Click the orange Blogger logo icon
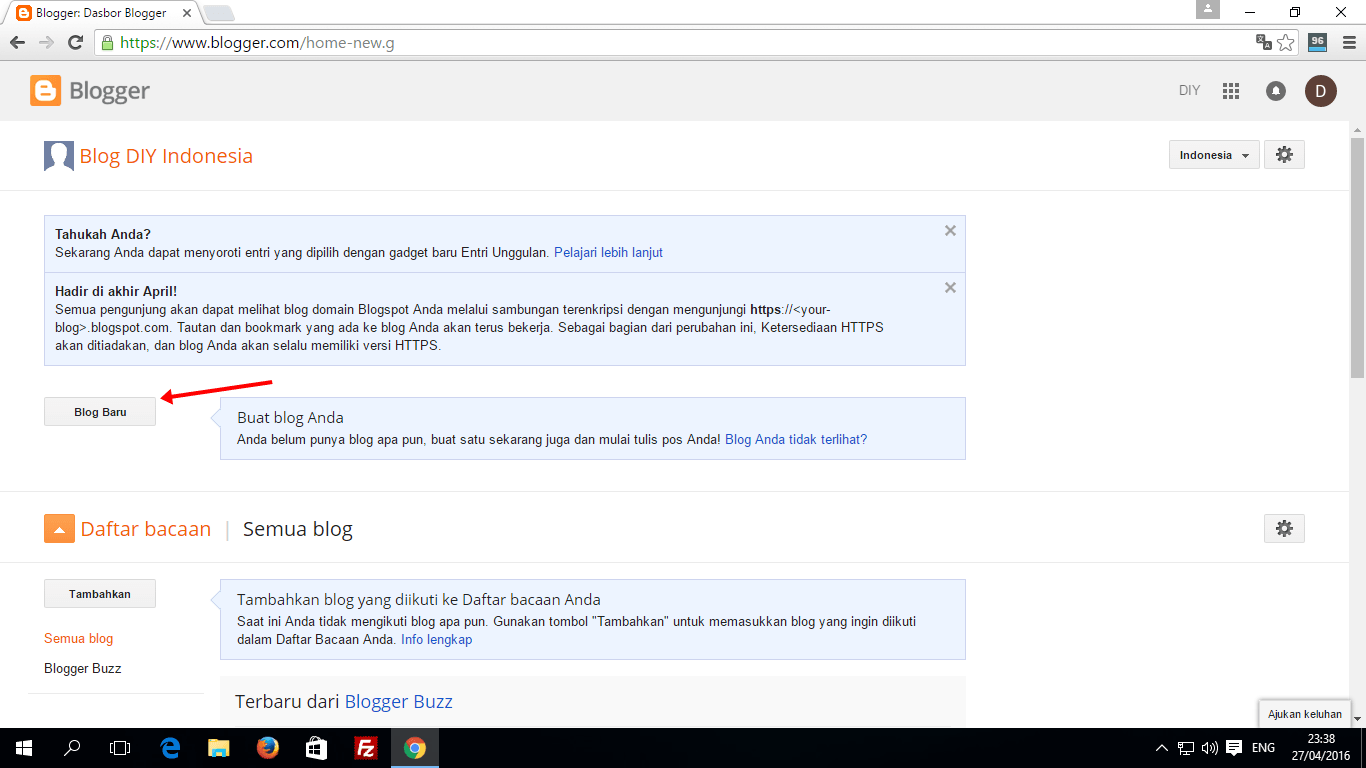Screen dimensions: 1366x768 [46, 91]
